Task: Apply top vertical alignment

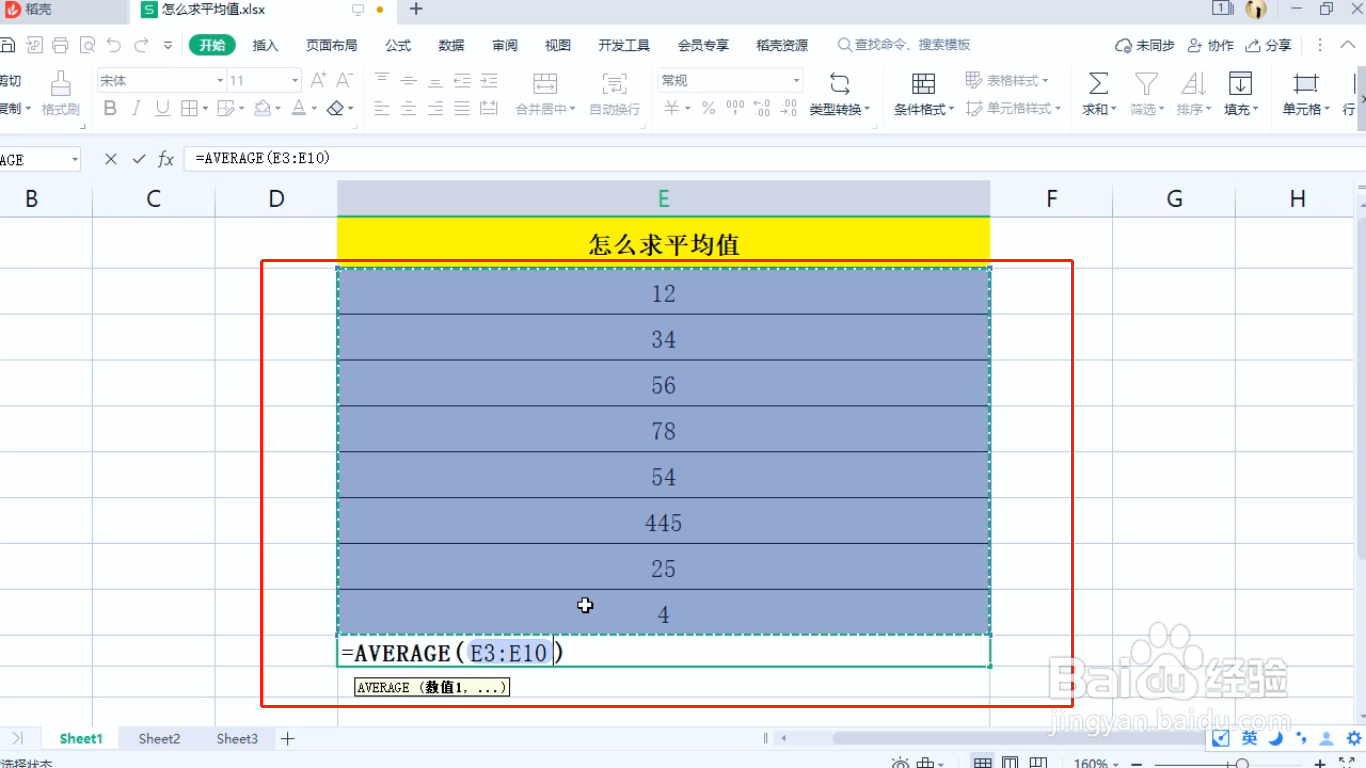Action: [x=382, y=80]
